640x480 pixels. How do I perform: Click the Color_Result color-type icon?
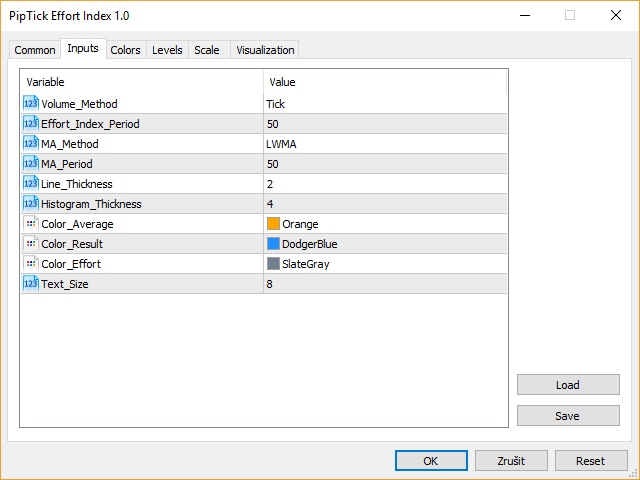point(30,244)
